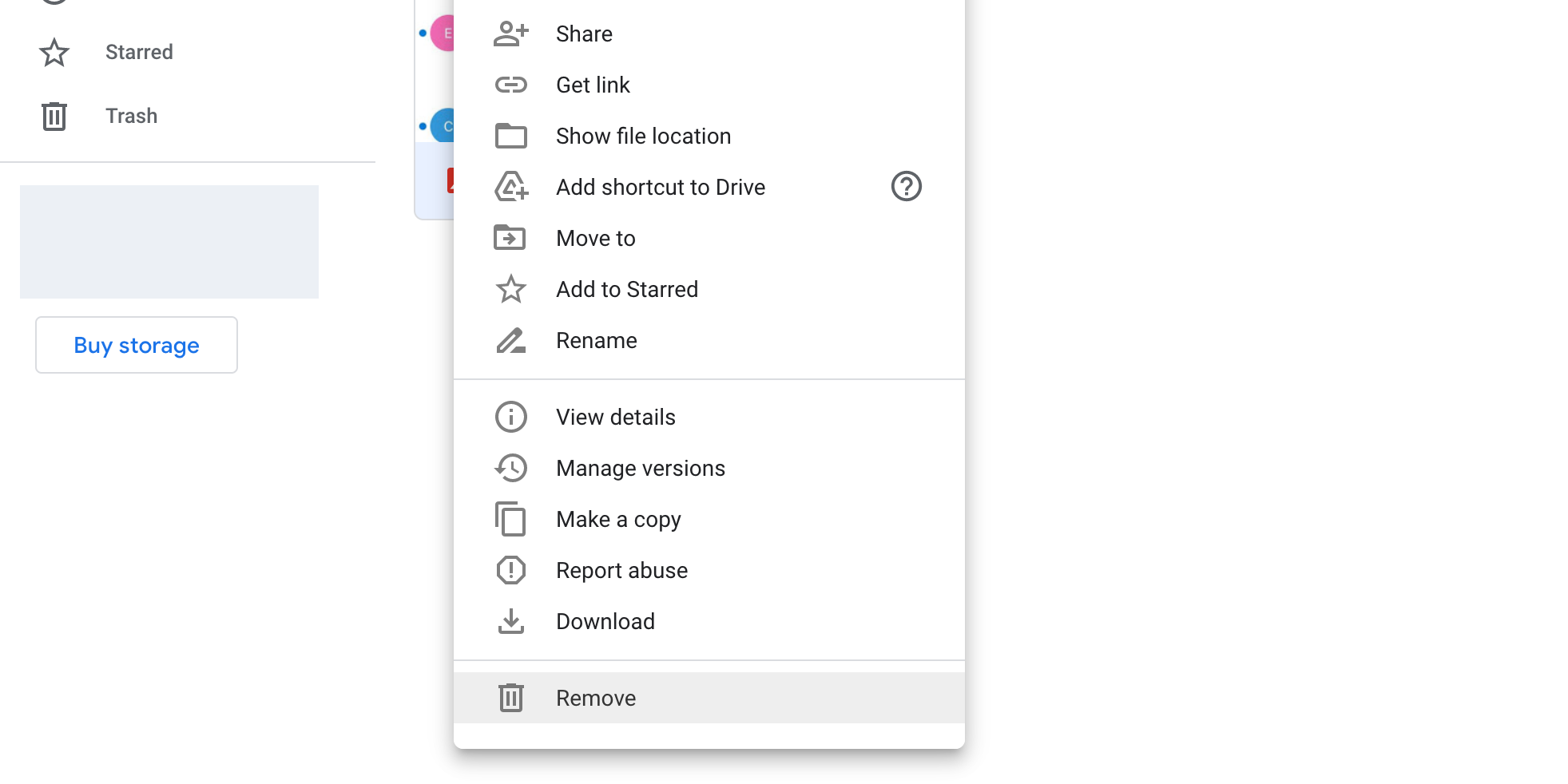Click the Buy storage button
The width and height of the screenshot is (1568, 784).
click(136, 344)
